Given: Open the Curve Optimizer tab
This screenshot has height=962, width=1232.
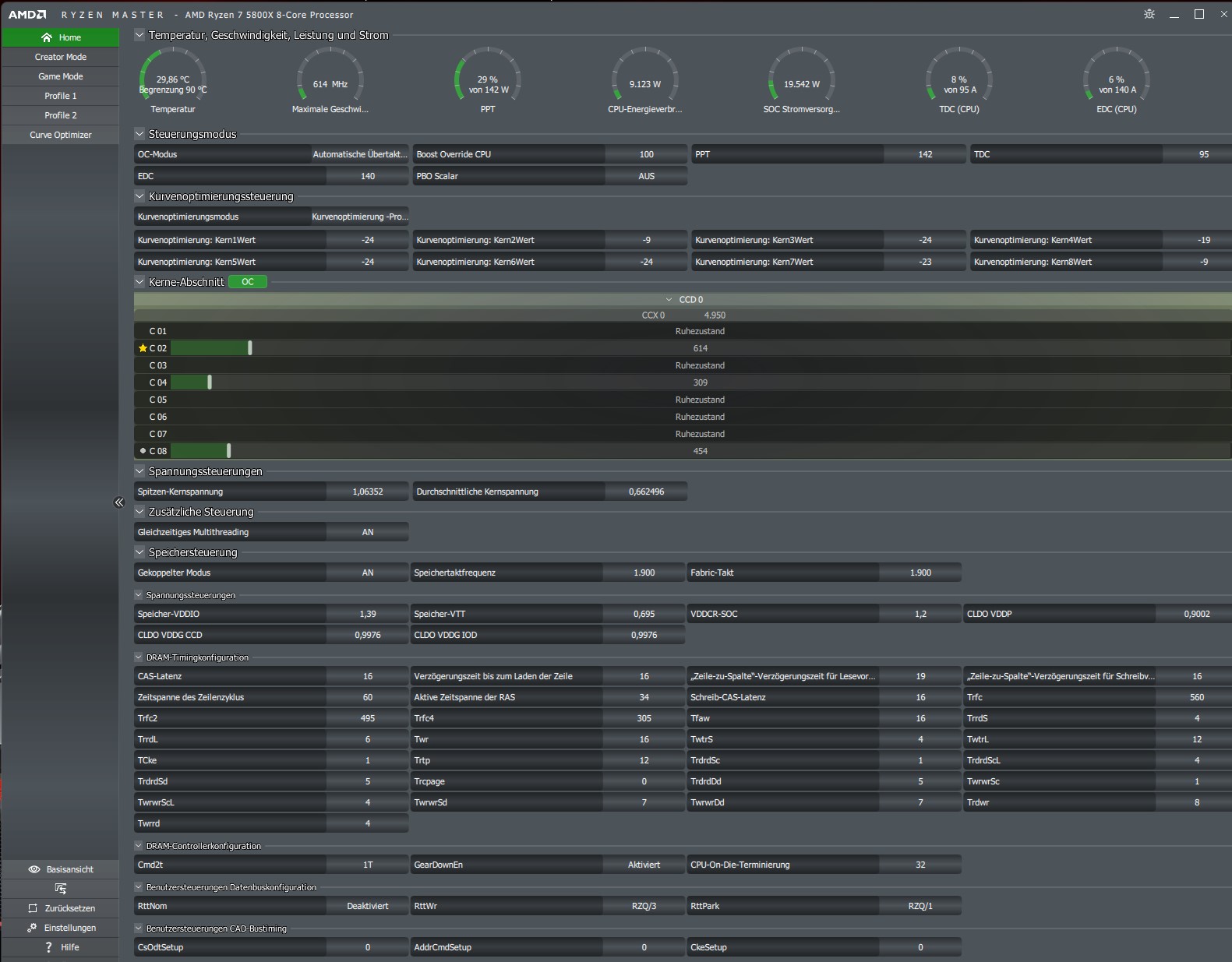Looking at the screenshot, I should 61,135.
